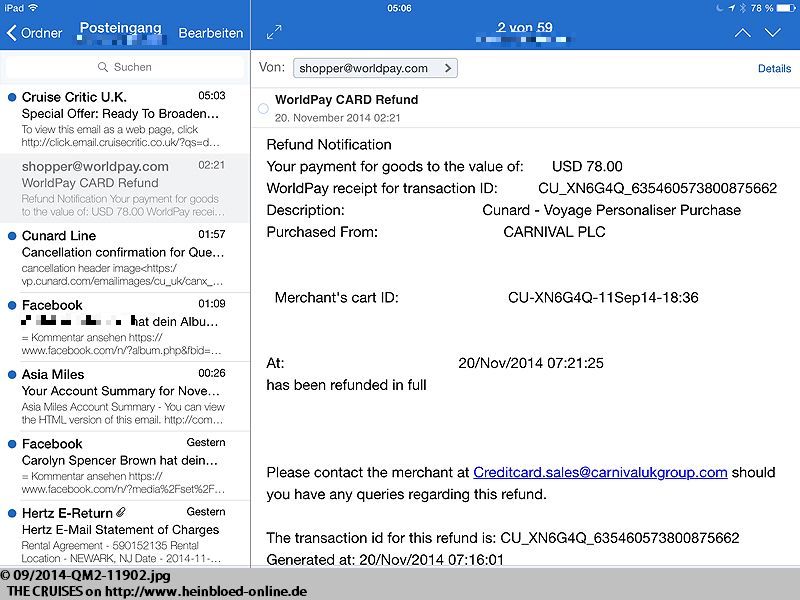The width and height of the screenshot is (800, 600).
Task: Open sender shopper@worldpay.com contact chip
Action: pos(375,68)
